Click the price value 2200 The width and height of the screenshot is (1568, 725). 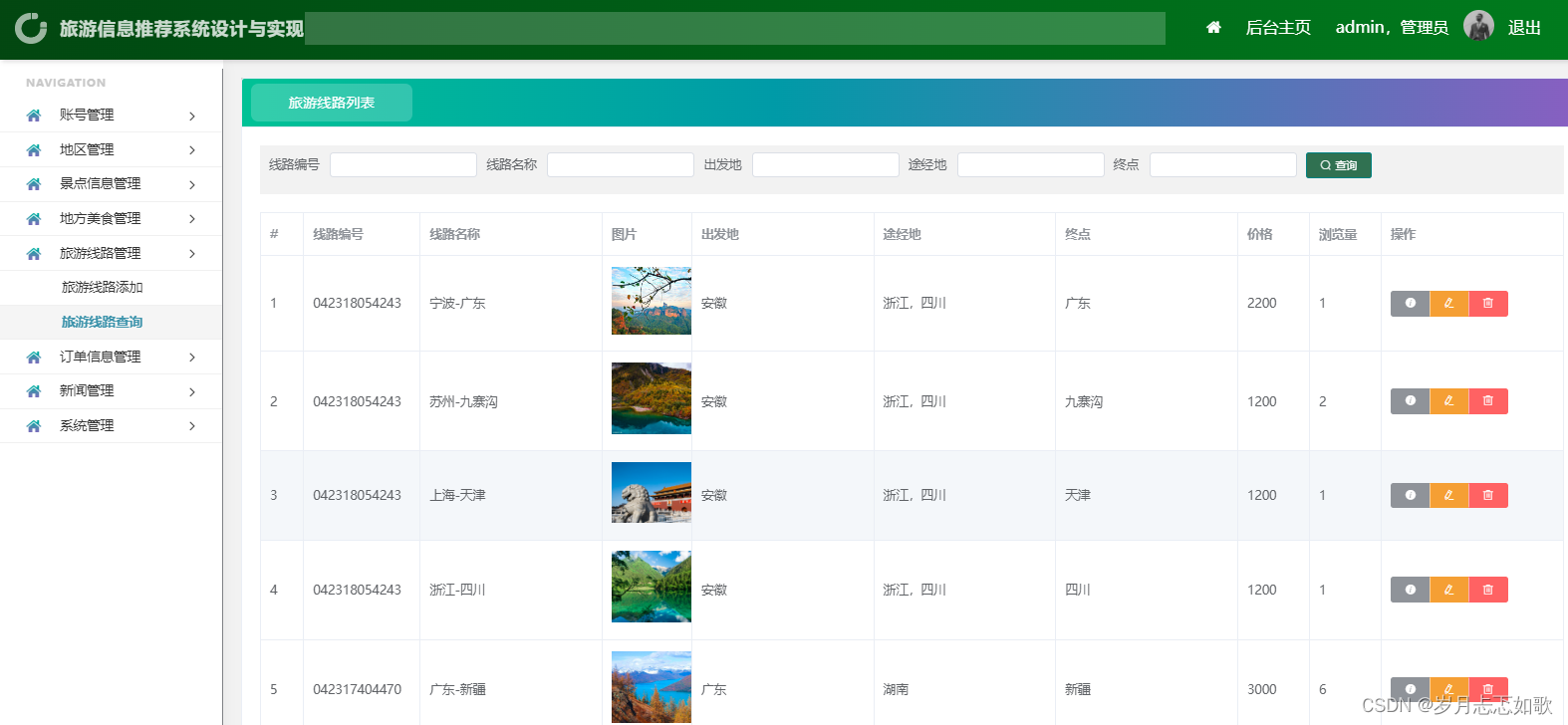tap(1262, 303)
